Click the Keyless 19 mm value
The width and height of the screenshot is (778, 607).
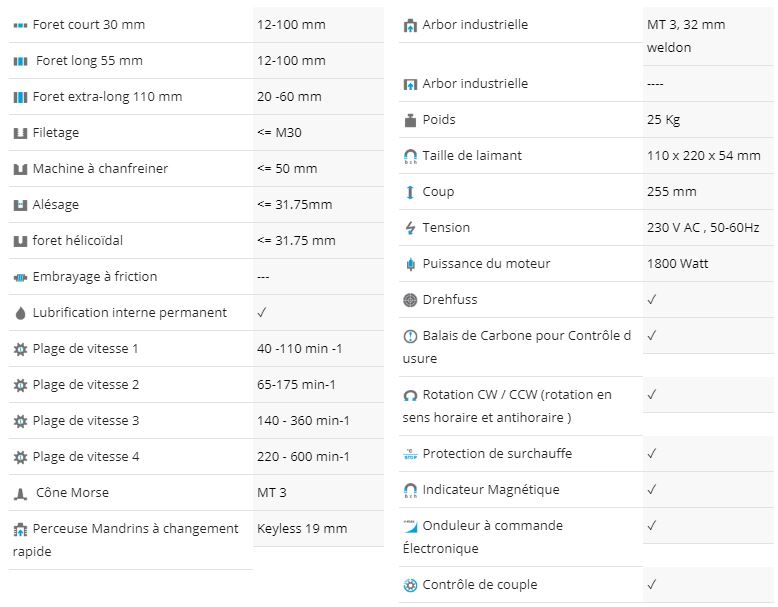point(302,529)
